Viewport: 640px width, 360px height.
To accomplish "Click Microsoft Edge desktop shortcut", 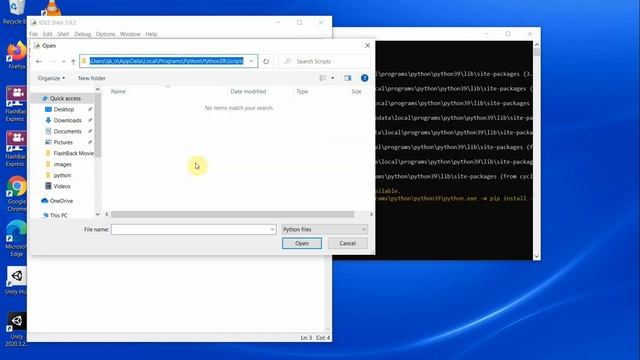I will 16,238.
